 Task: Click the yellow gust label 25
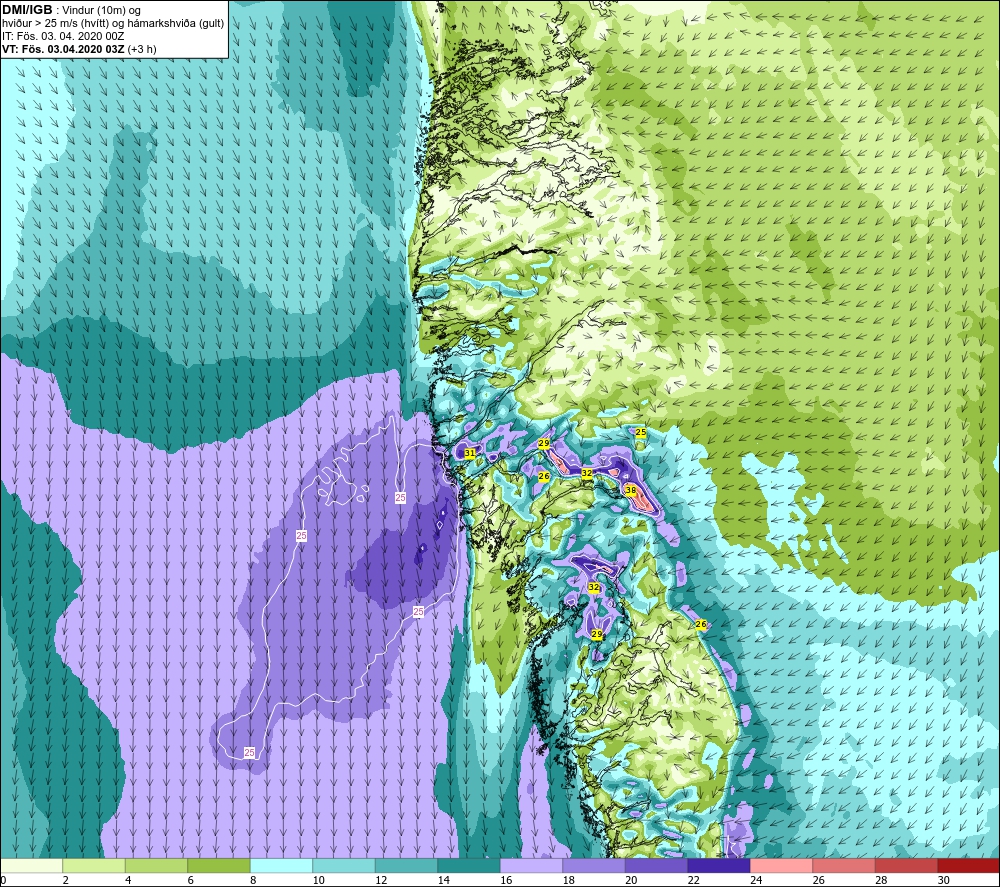click(x=641, y=432)
